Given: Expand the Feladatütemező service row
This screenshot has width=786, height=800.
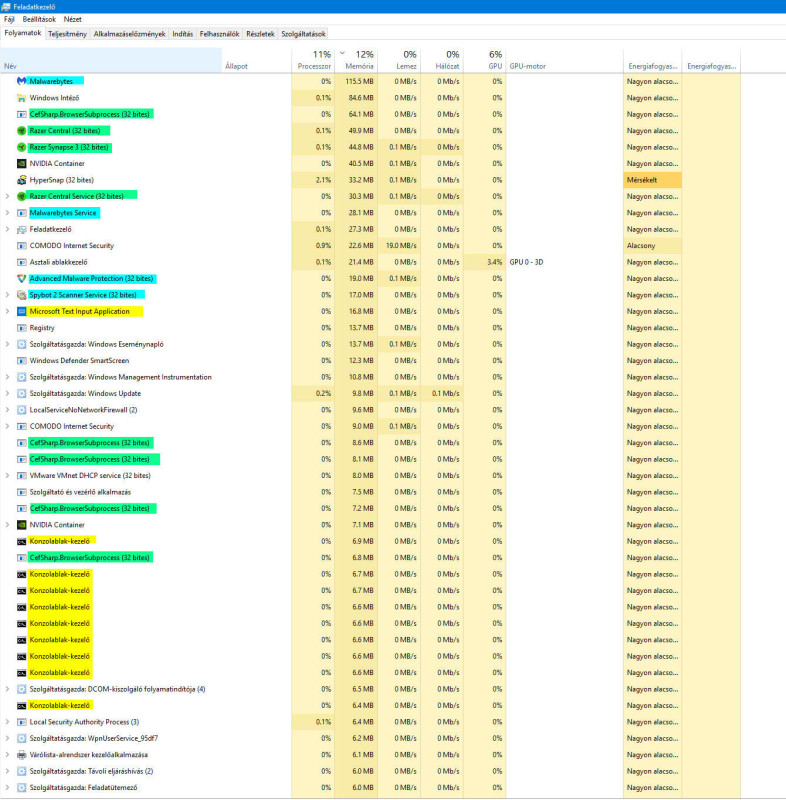Looking at the screenshot, I should [7, 787].
